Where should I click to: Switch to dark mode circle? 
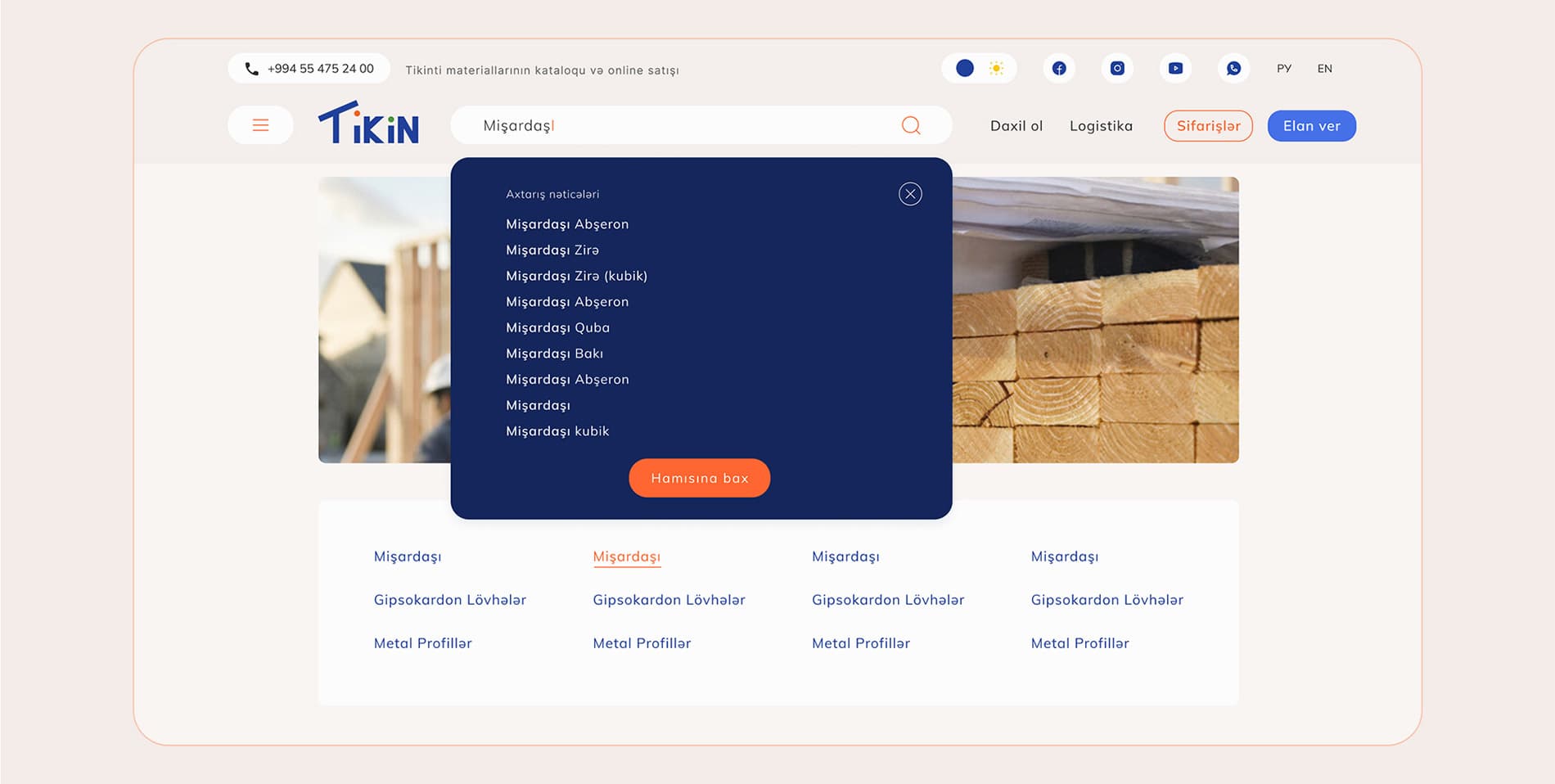965,68
